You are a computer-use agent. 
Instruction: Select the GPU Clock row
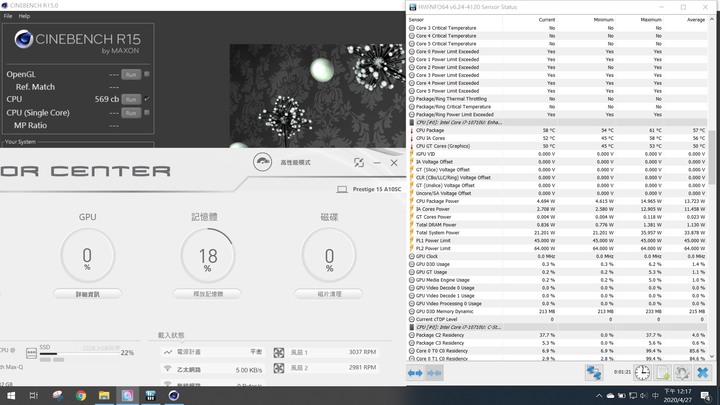pos(557,256)
